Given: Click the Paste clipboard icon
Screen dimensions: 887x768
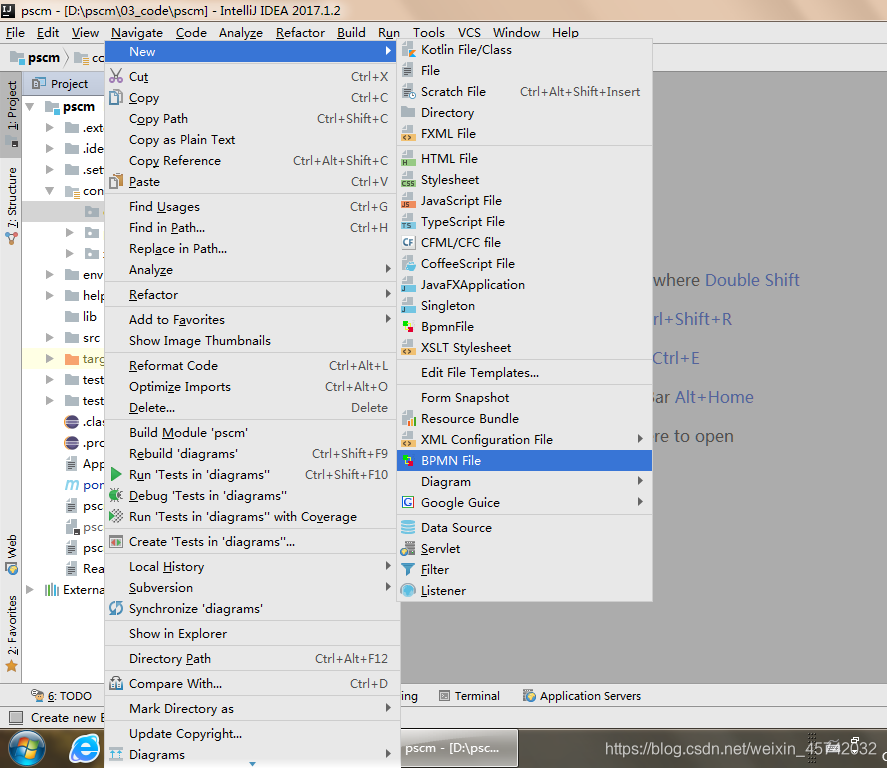Looking at the screenshot, I should pyautogui.click(x=116, y=182).
